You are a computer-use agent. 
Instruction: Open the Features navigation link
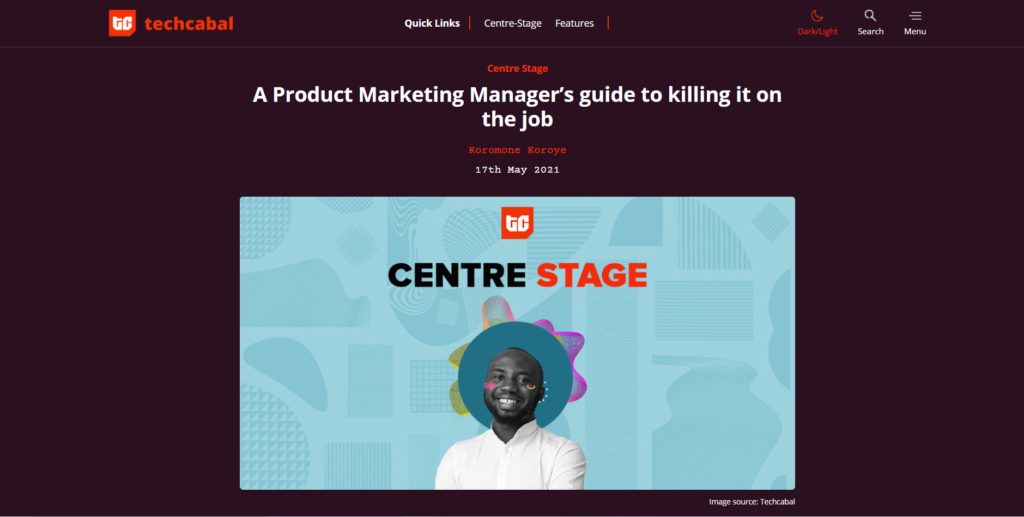[574, 23]
